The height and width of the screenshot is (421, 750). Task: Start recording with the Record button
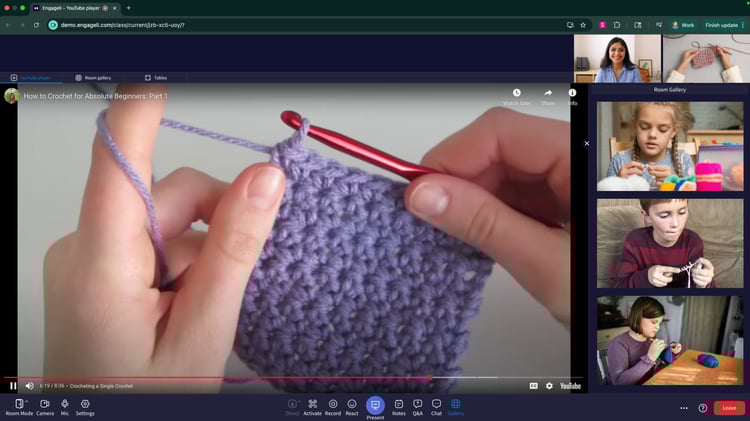(333, 405)
